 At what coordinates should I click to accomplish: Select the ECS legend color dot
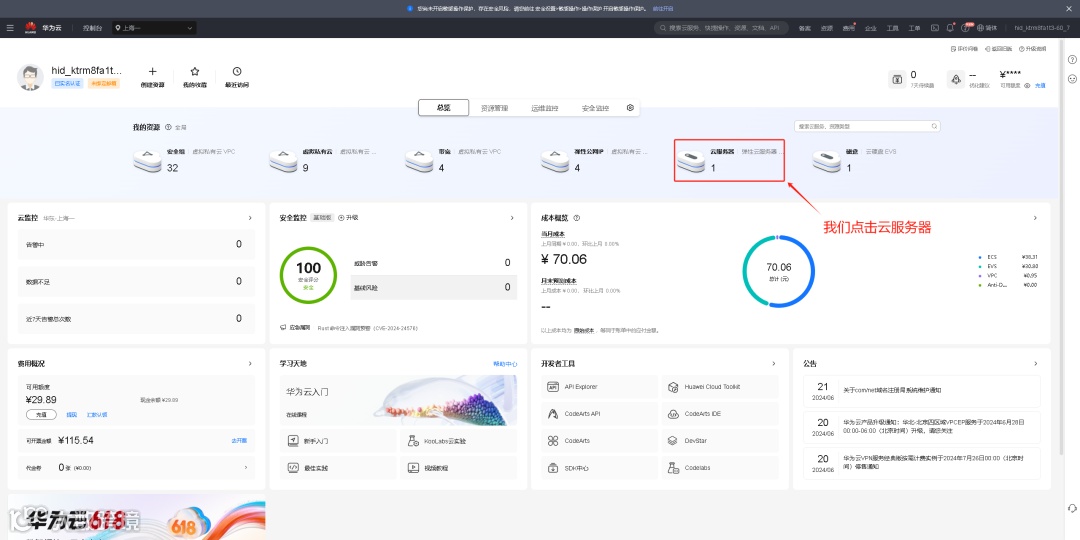pyautogui.click(x=979, y=257)
